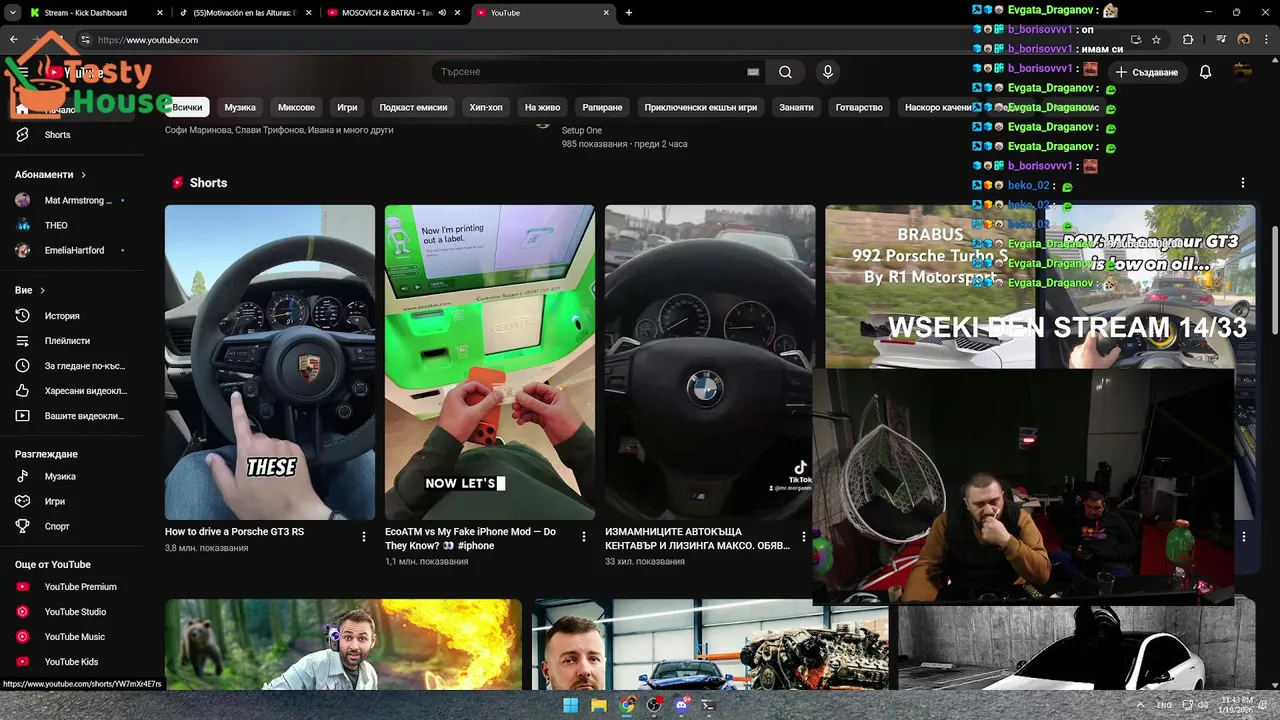
Task: Select the Всички filter chip
Action: tap(187, 107)
